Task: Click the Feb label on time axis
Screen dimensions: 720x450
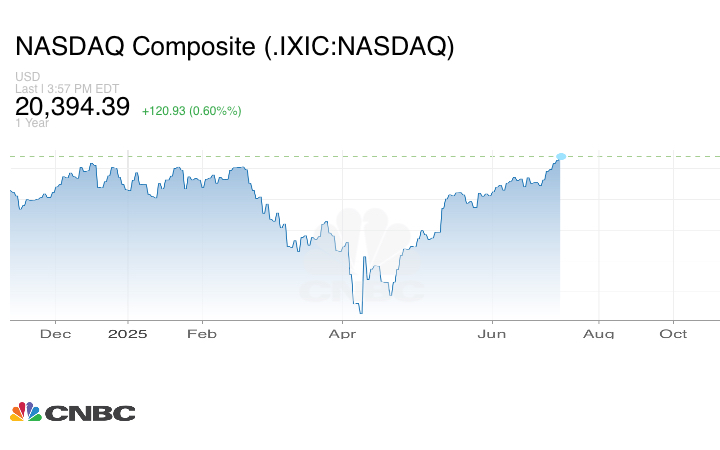Action: [203, 334]
